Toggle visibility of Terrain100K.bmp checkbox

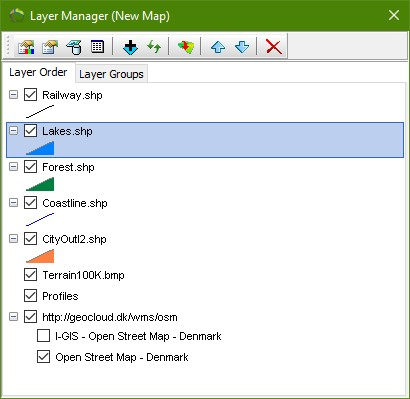pos(30,275)
